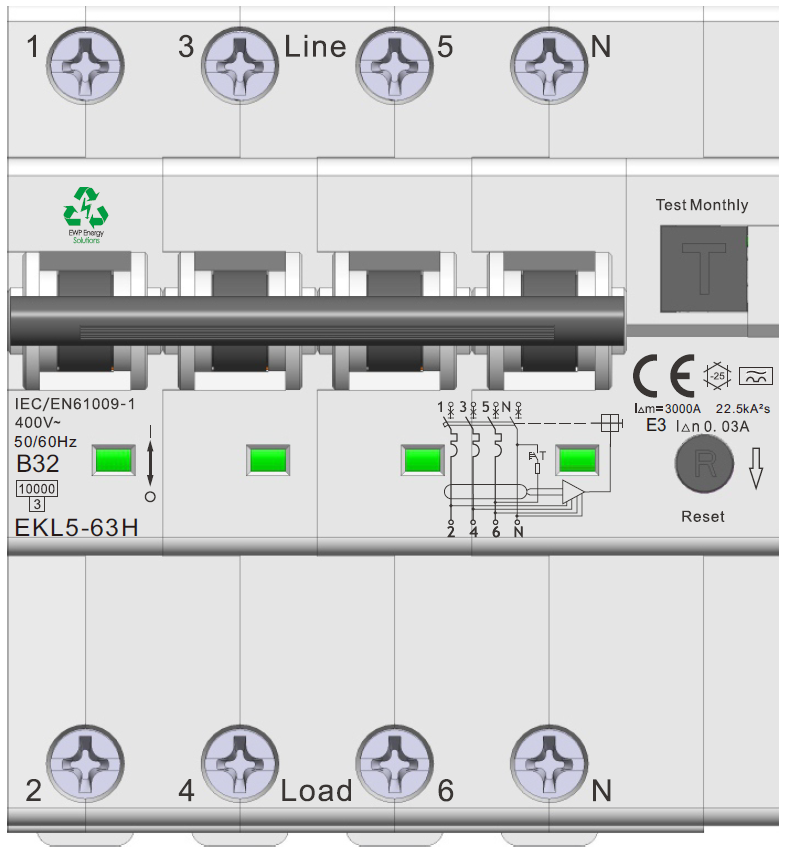Click the -25 temperature rating symbol
The image size is (794, 854).
(x=717, y=375)
